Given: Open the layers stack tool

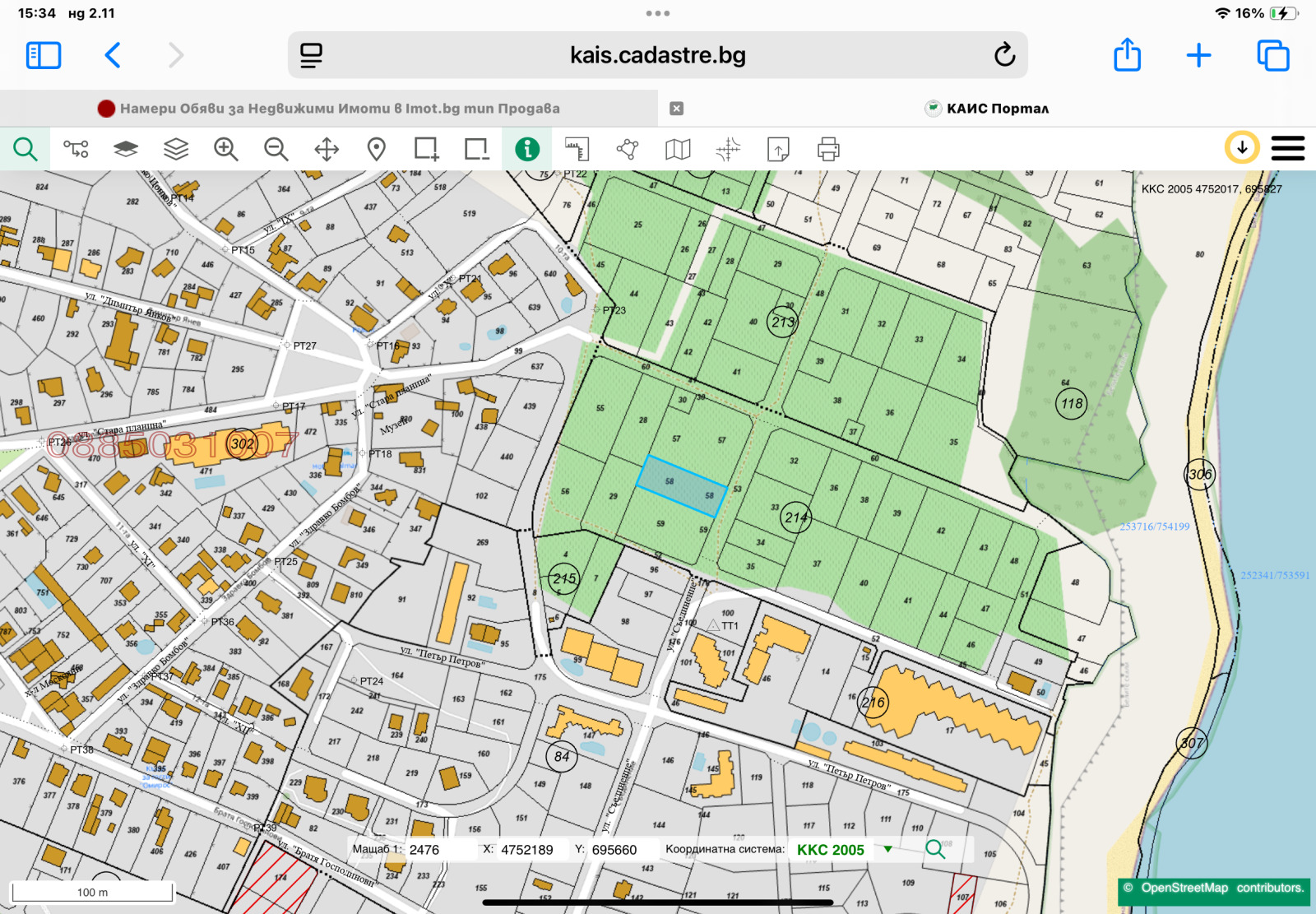Looking at the screenshot, I should pos(176,149).
